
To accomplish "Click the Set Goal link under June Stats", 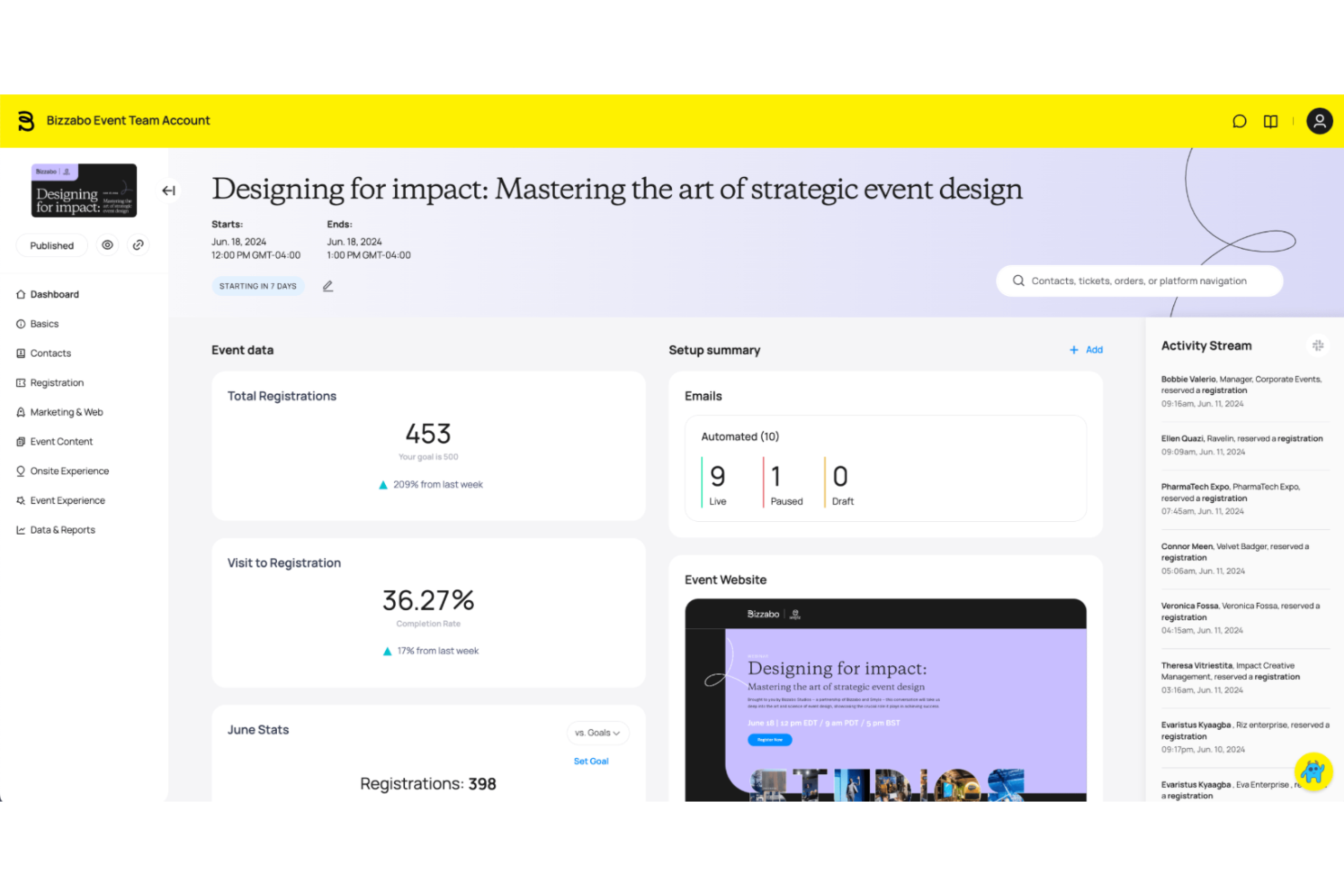I will tap(591, 761).
